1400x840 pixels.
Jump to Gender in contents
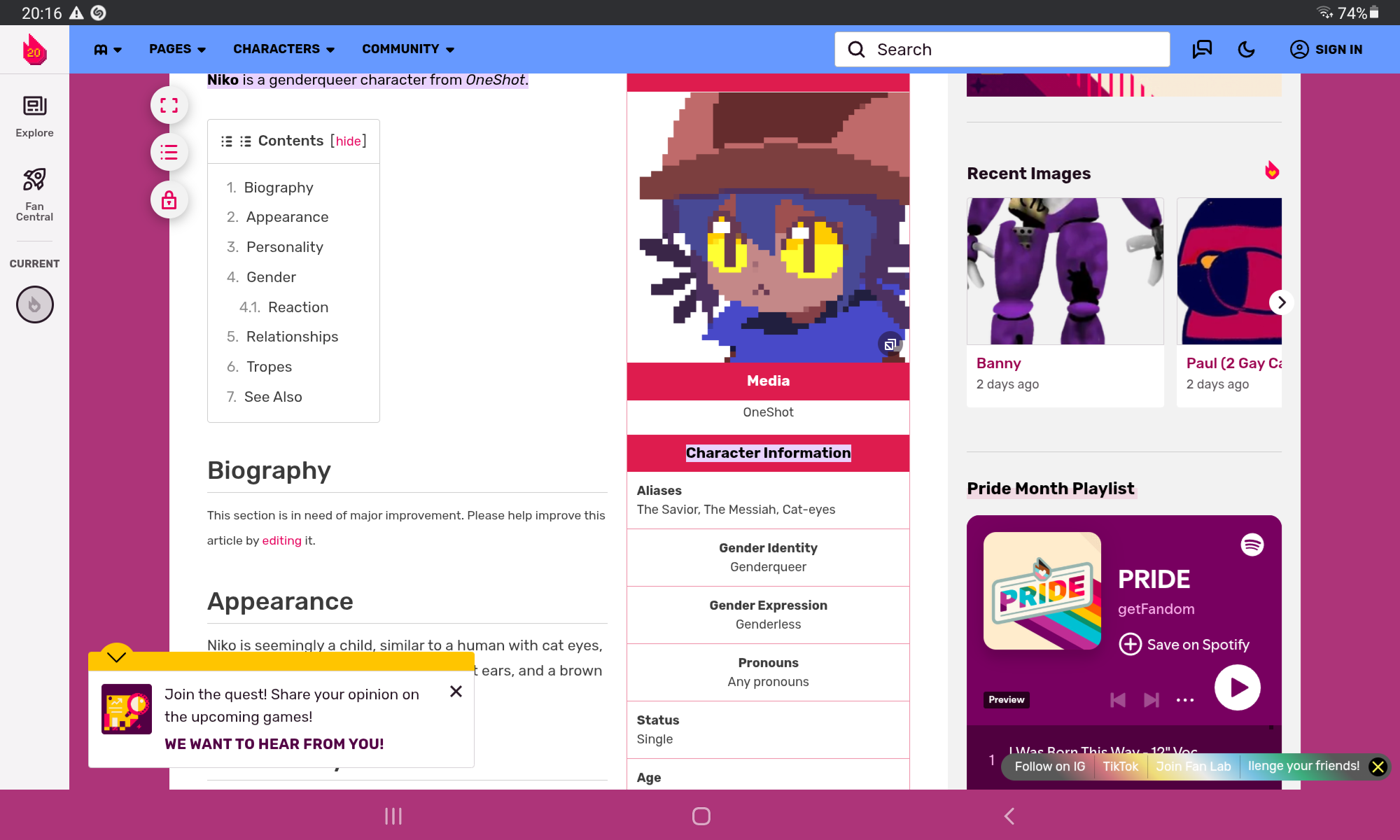[271, 277]
